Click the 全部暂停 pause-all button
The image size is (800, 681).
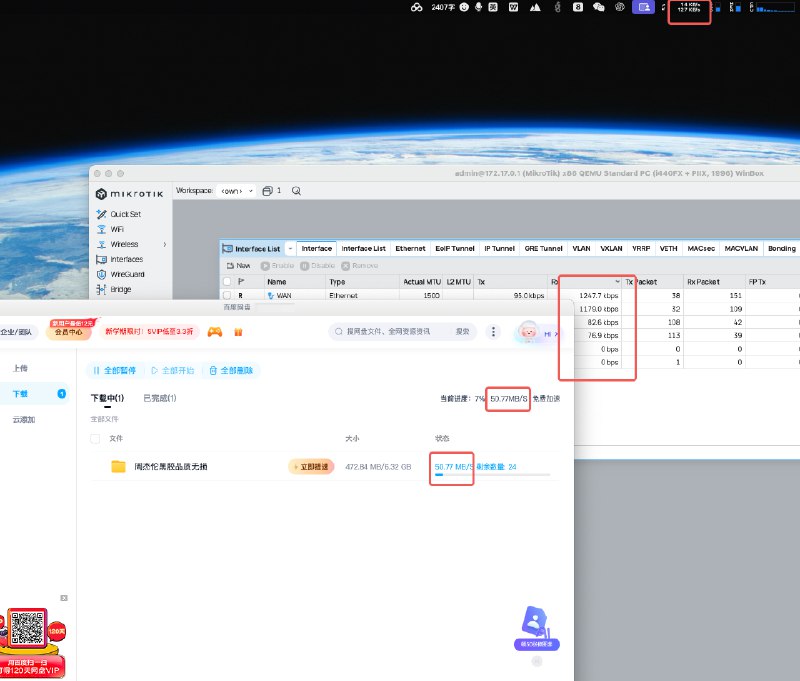point(118,370)
